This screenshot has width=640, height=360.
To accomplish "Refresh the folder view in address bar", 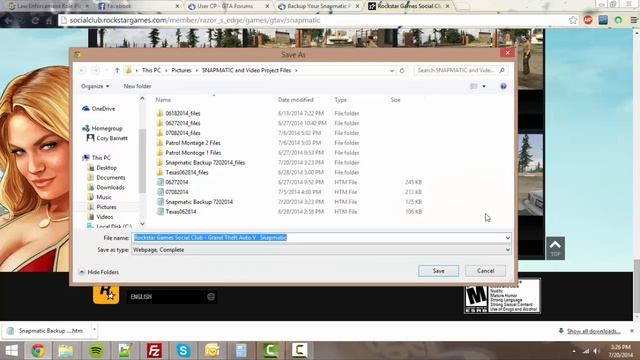I will click(x=402, y=70).
